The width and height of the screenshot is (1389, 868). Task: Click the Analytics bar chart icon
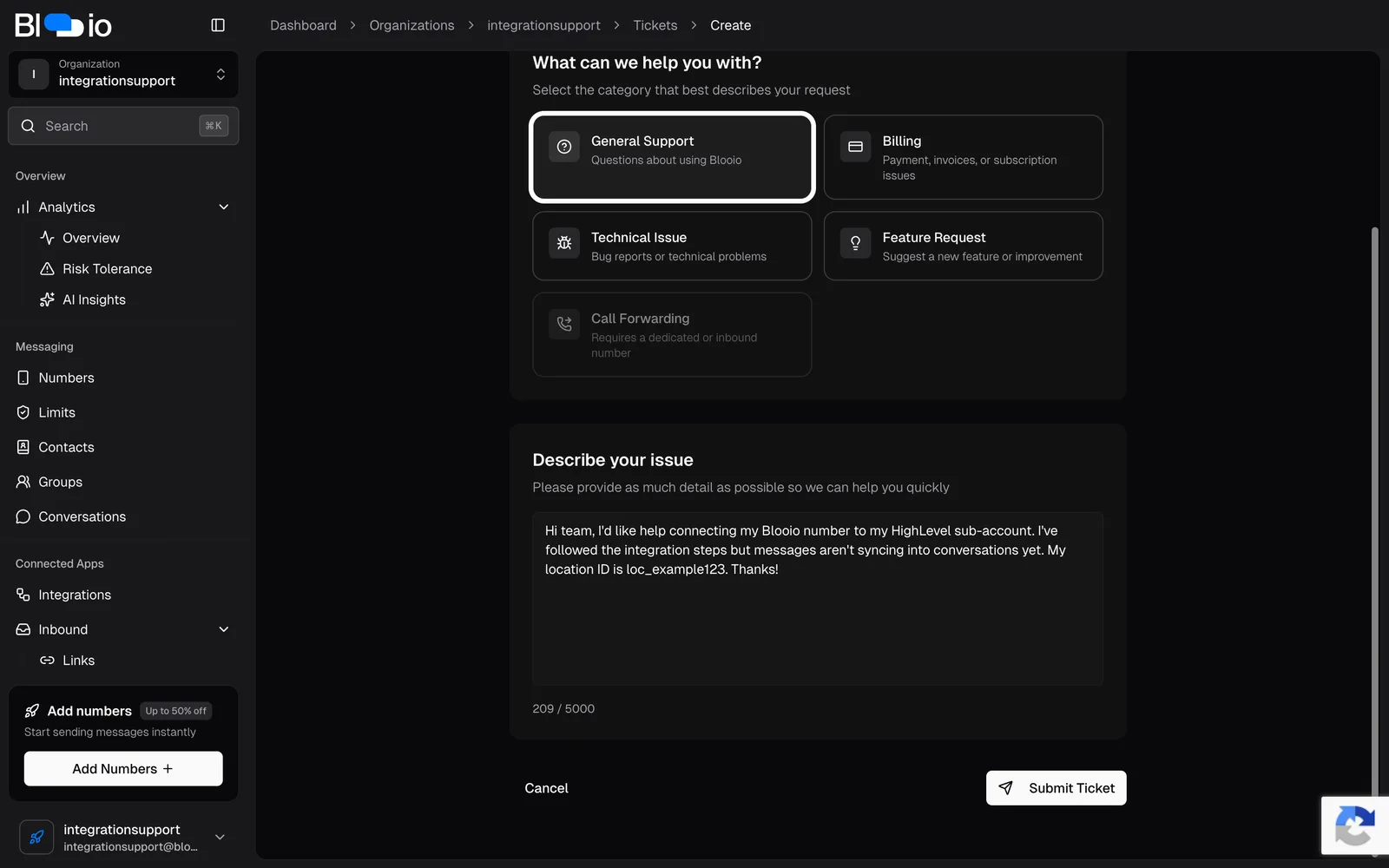pyautogui.click(x=23, y=207)
